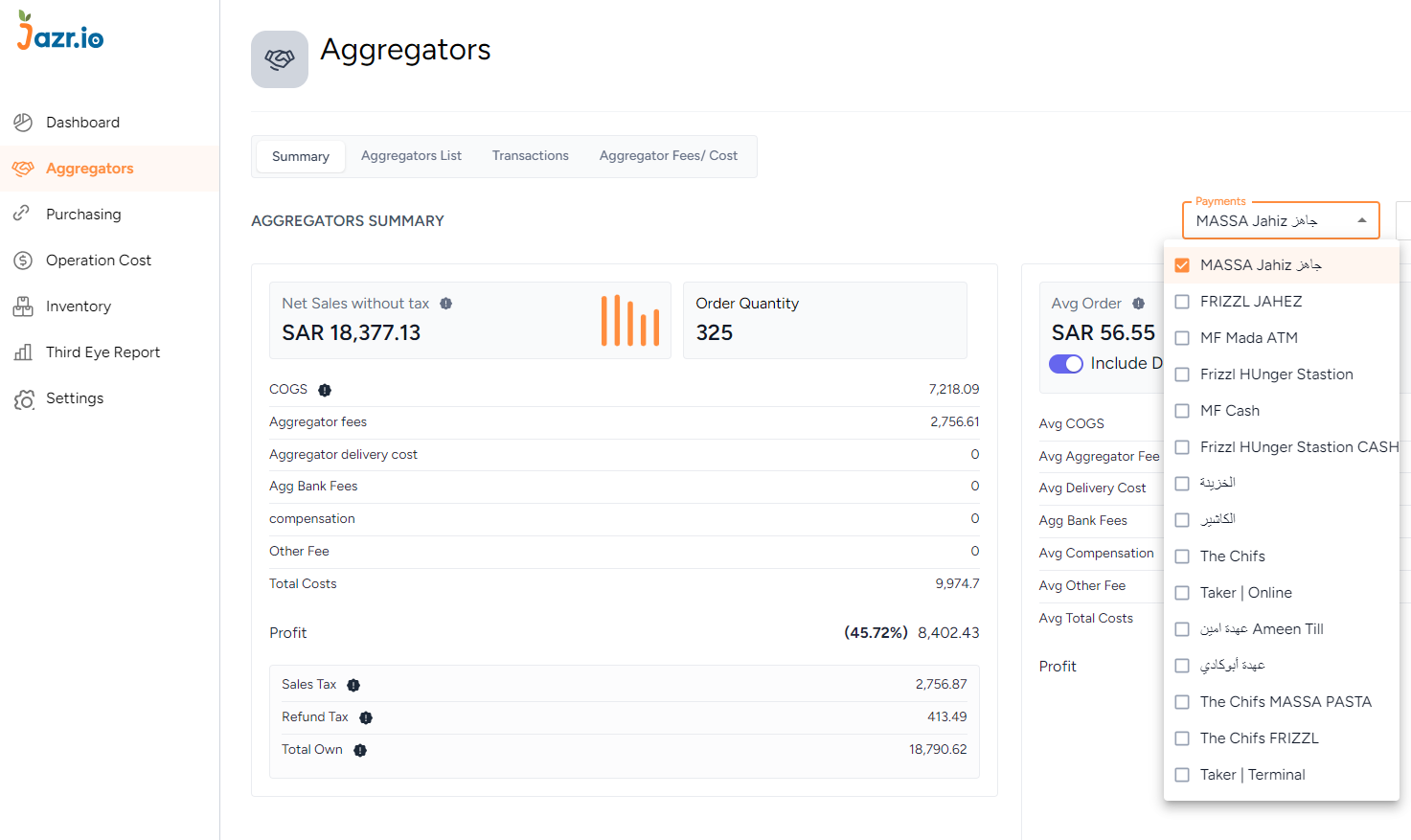
Task: Switch to the Transactions tab
Action: click(530, 155)
